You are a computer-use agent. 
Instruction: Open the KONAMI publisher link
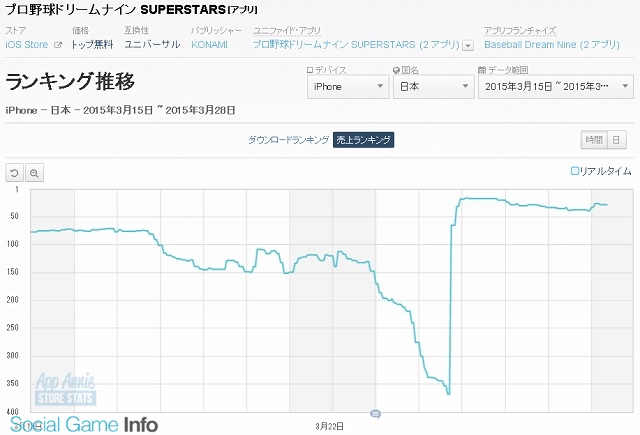click(209, 45)
